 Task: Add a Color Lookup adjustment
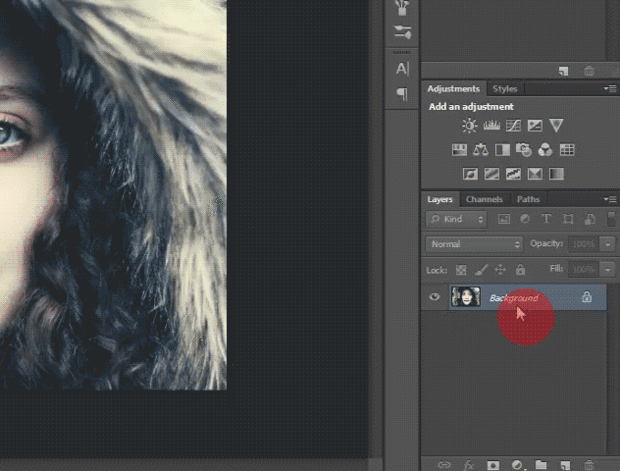567,150
